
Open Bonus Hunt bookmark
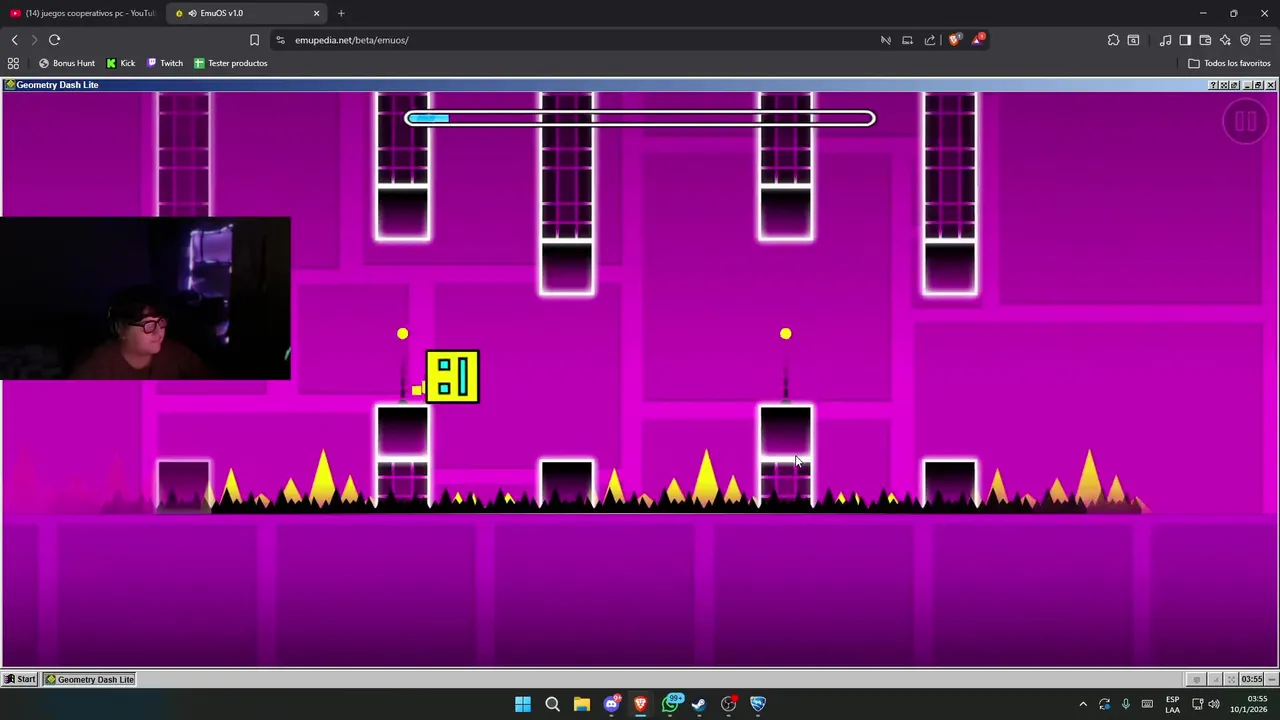click(67, 63)
